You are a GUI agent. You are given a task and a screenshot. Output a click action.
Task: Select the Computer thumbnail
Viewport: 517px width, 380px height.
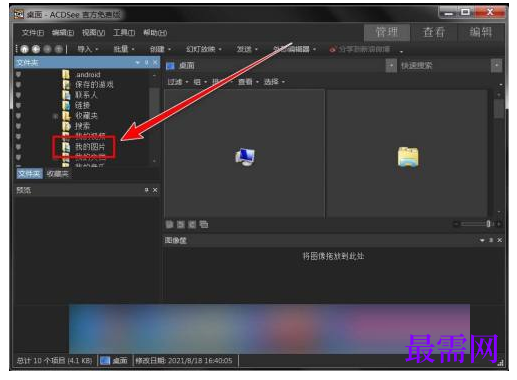pyautogui.click(x=245, y=157)
